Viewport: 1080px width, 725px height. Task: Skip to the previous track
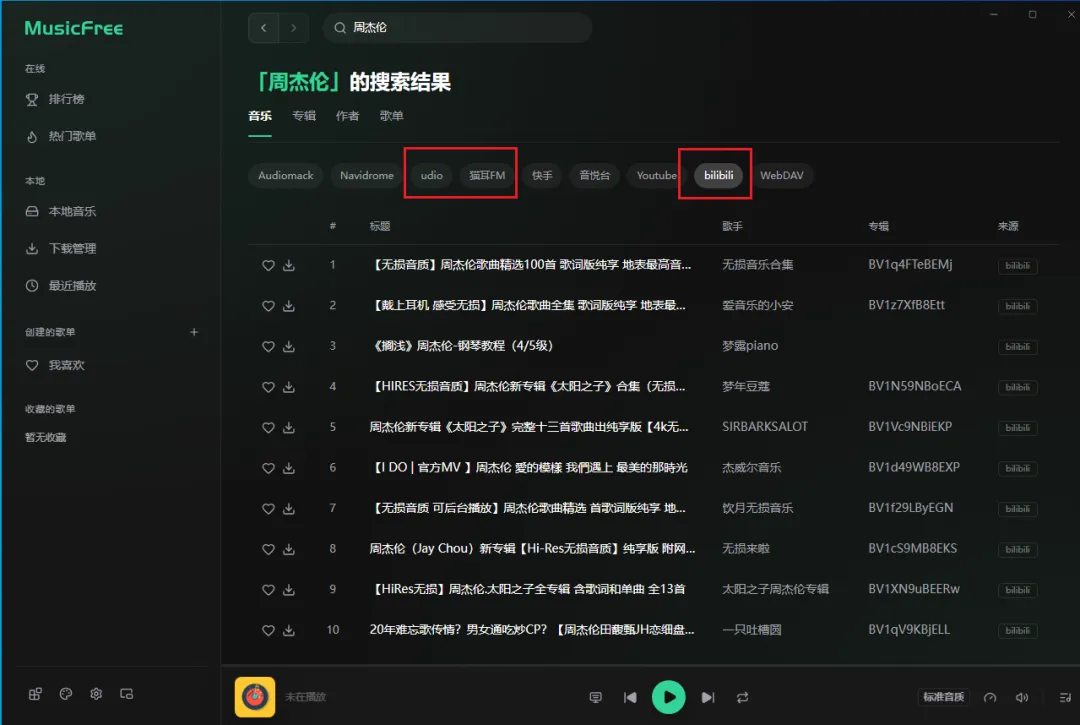pyautogui.click(x=630, y=697)
